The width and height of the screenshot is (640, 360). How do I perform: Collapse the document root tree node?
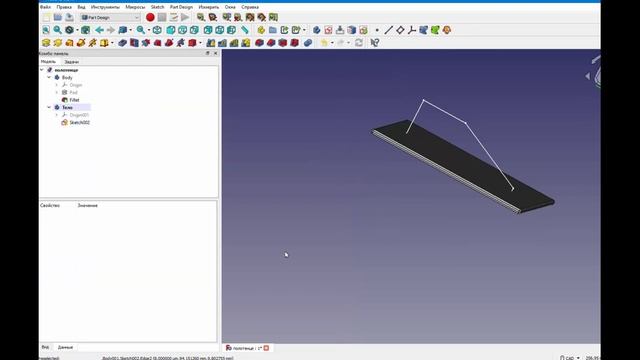(42, 70)
